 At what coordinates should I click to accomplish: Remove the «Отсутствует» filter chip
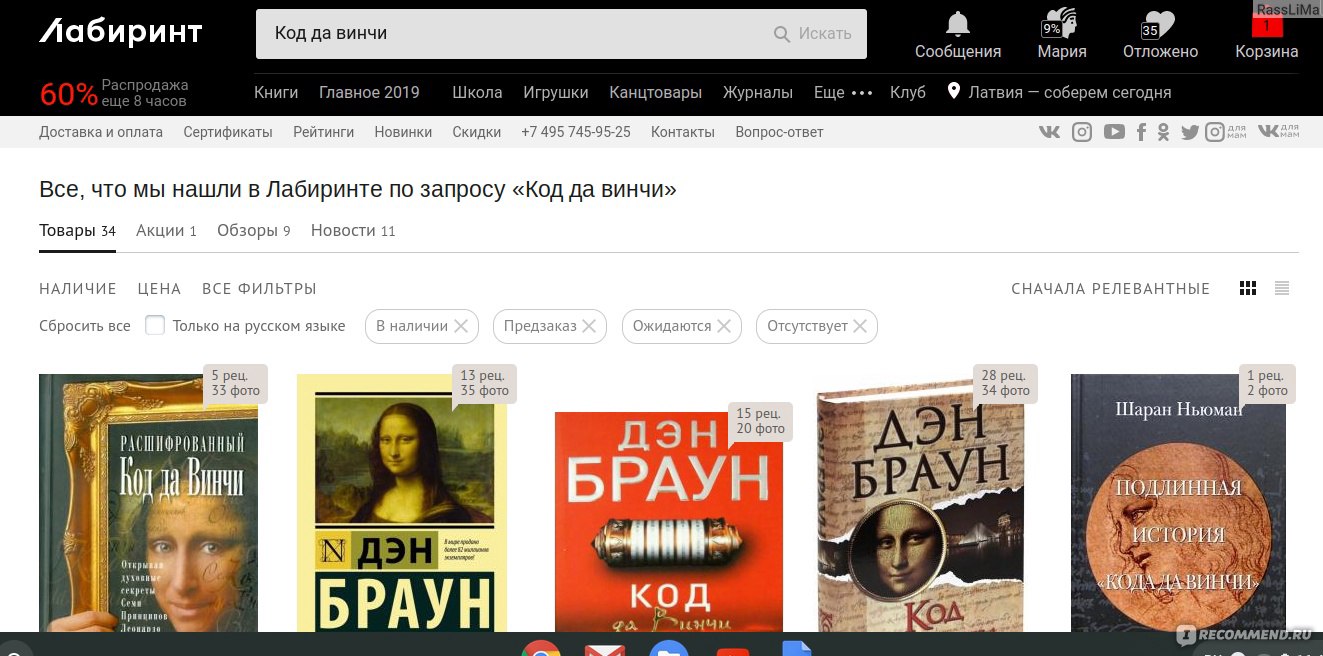click(860, 326)
